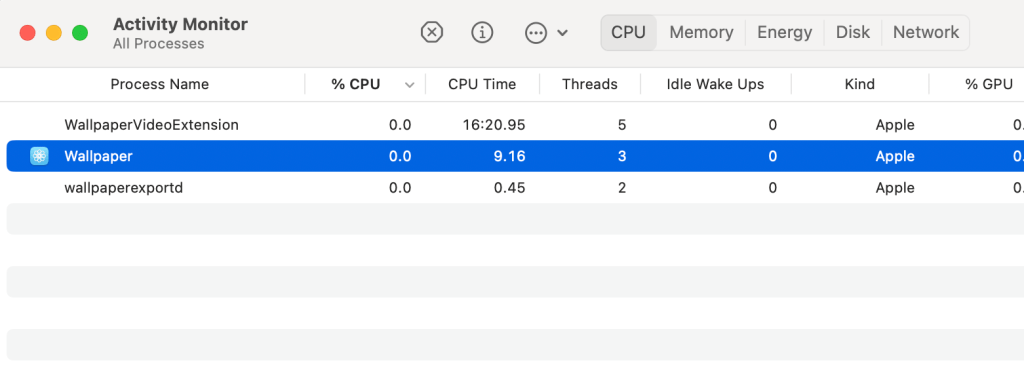Click thread count 2 for wallpaperexportd

click(x=622, y=188)
